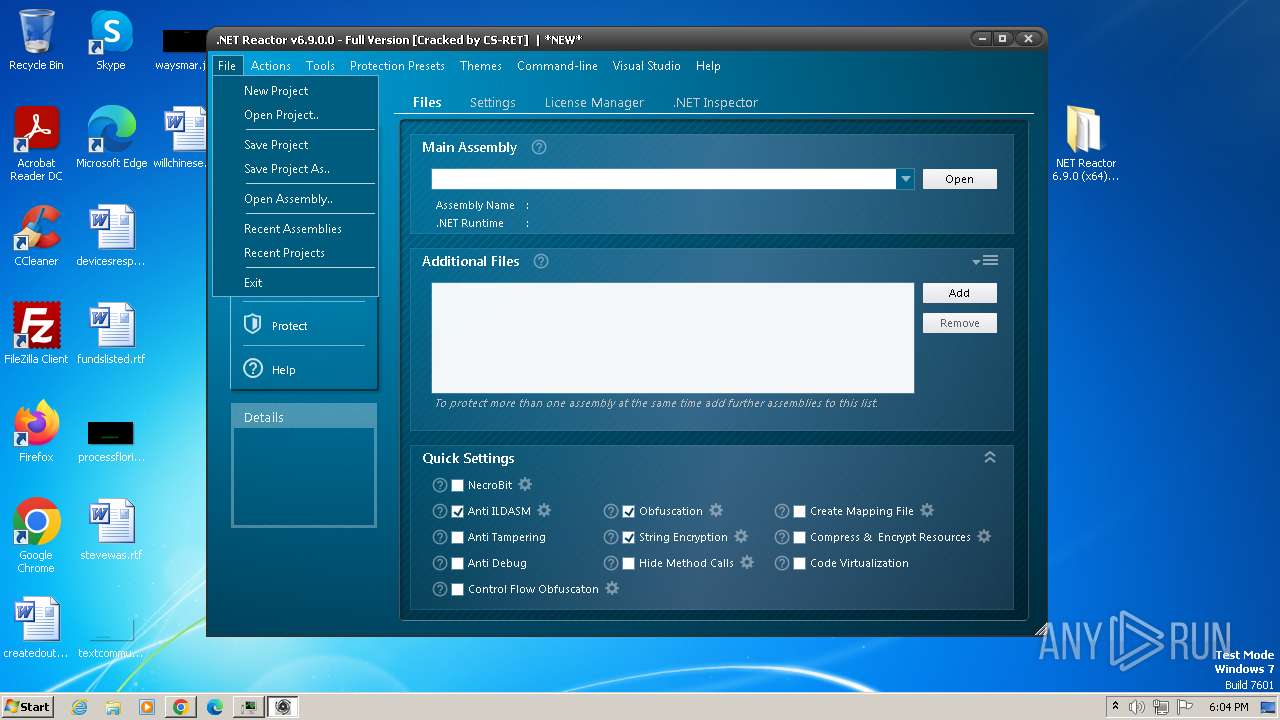This screenshot has height=720, width=1280.
Task: Open Recycle Bin desktop icon
Action: click(x=36, y=40)
